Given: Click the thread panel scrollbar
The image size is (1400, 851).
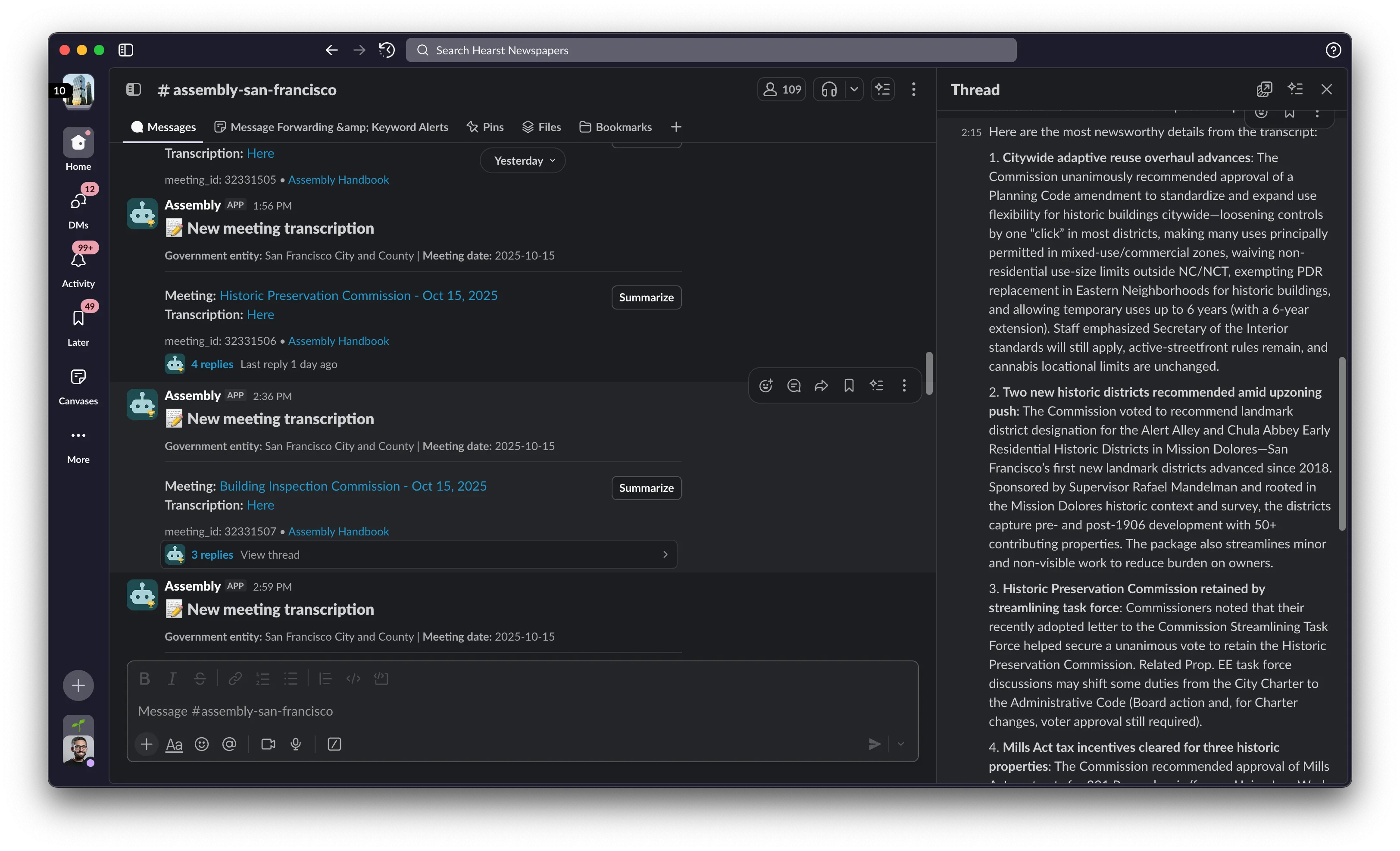Looking at the screenshot, I should [x=1342, y=443].
